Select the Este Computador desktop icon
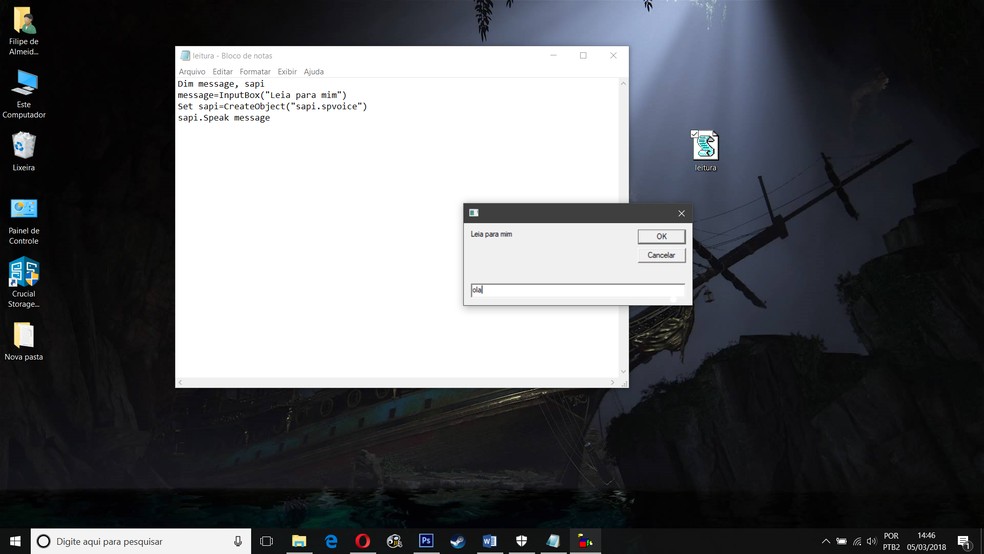984x554 pixels. (24, 84)
